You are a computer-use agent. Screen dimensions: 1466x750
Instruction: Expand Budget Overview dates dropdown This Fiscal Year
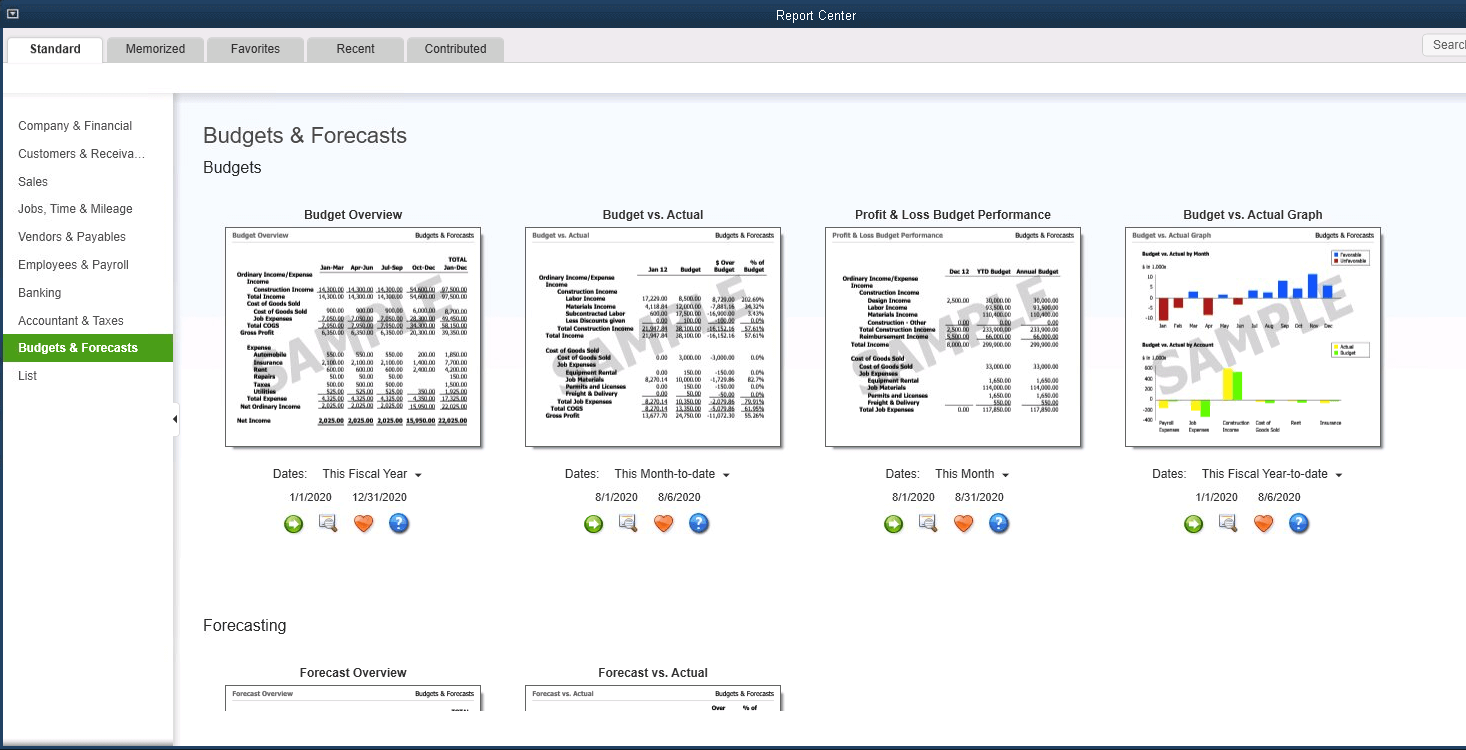point(371,474)
